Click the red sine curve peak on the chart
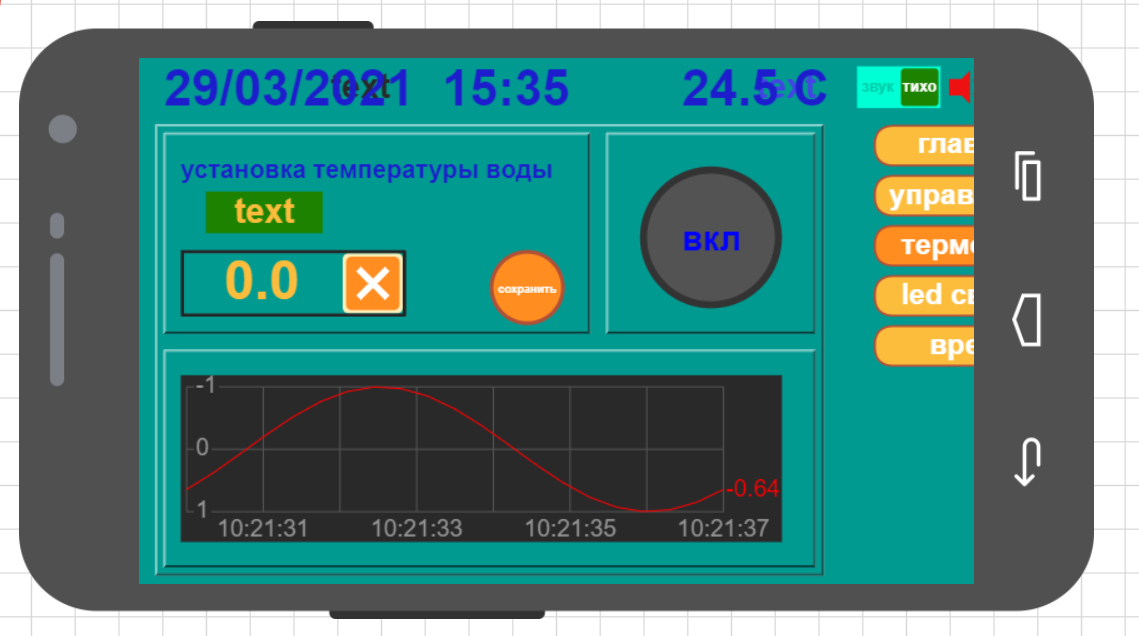The width and height of the screenshot is (1139, 636). [377, 387]
